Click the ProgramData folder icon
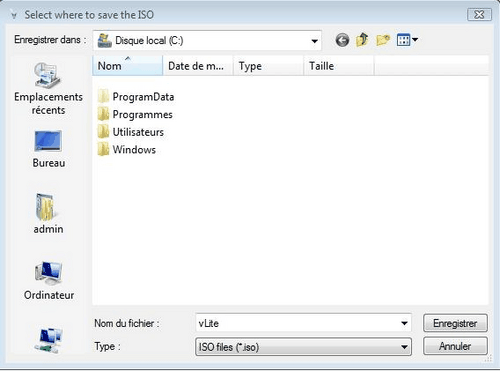The image size is (500, 371). 103,97
